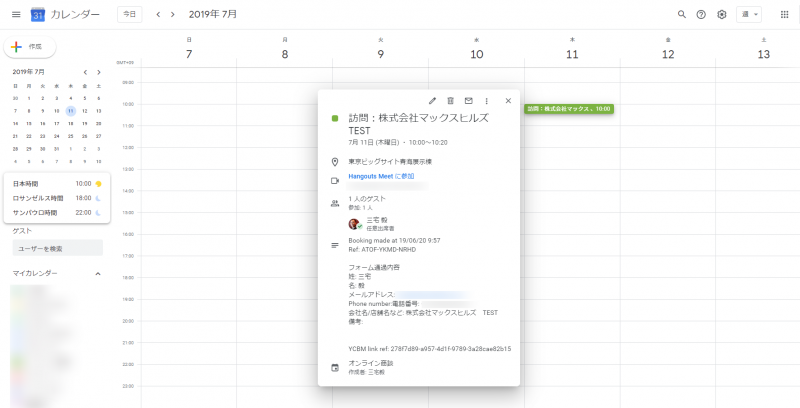
Task: Open the search magnifier icon
Action: click(x=682, y=15)
